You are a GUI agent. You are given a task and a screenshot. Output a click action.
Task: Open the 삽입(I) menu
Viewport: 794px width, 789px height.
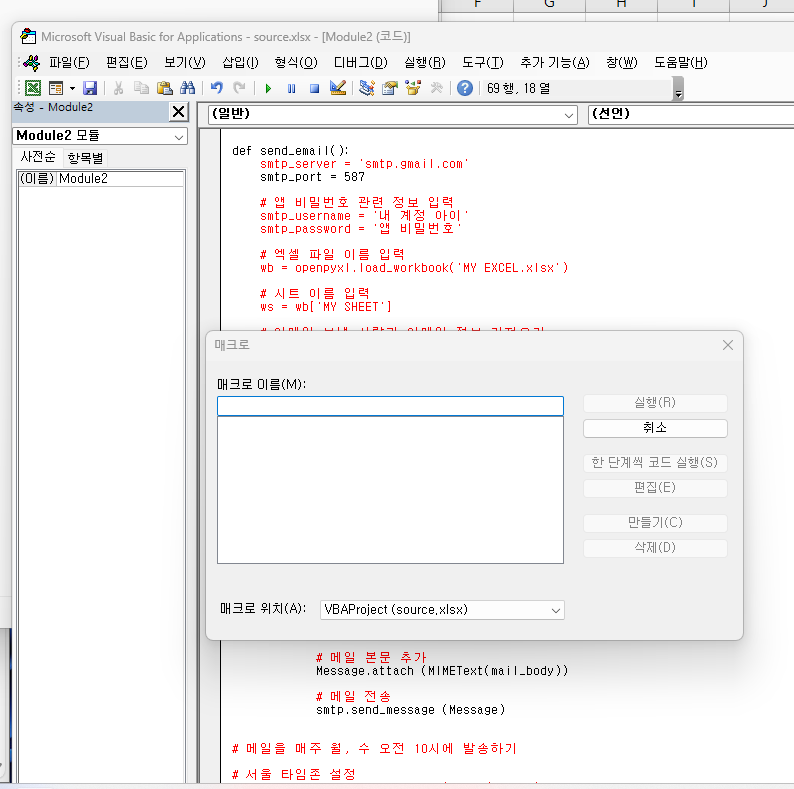(241, 63)
